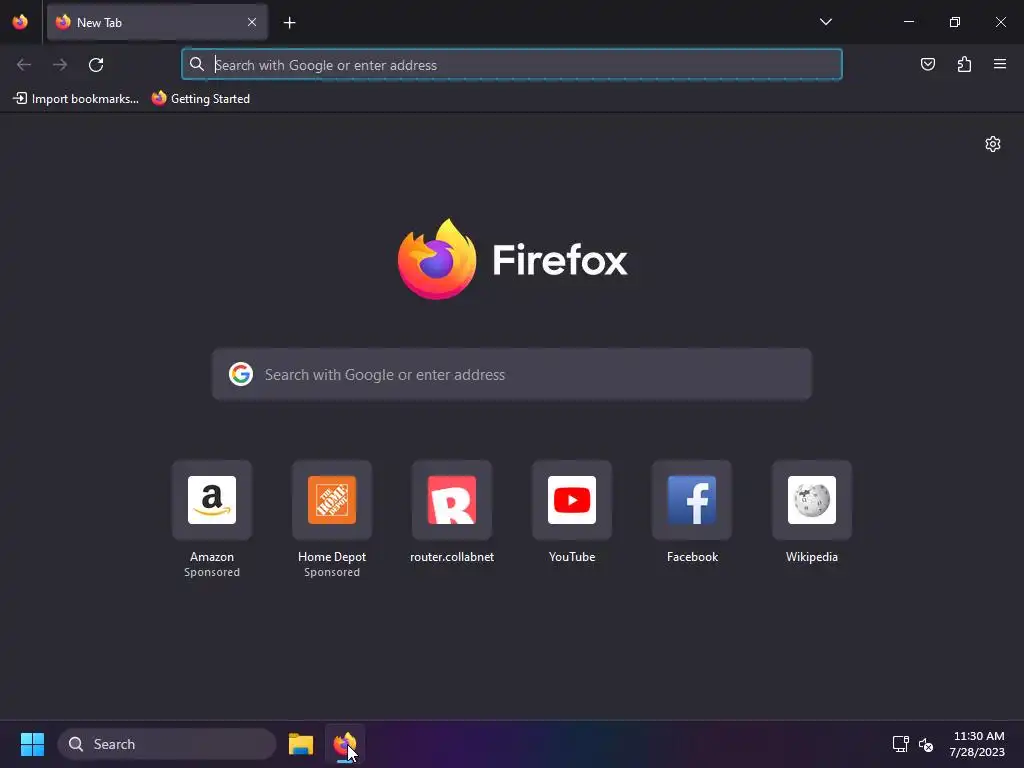Open the router.collabnet shortcut tile
This screenshot has width=1024, height=768.
coord(452,500)
